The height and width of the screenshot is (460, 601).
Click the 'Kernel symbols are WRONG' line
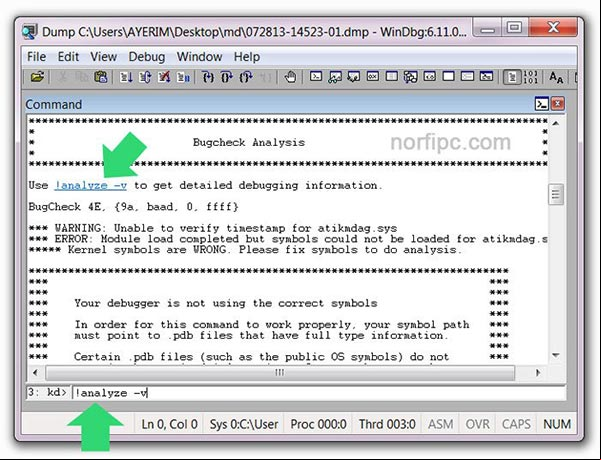coord(245,250)
